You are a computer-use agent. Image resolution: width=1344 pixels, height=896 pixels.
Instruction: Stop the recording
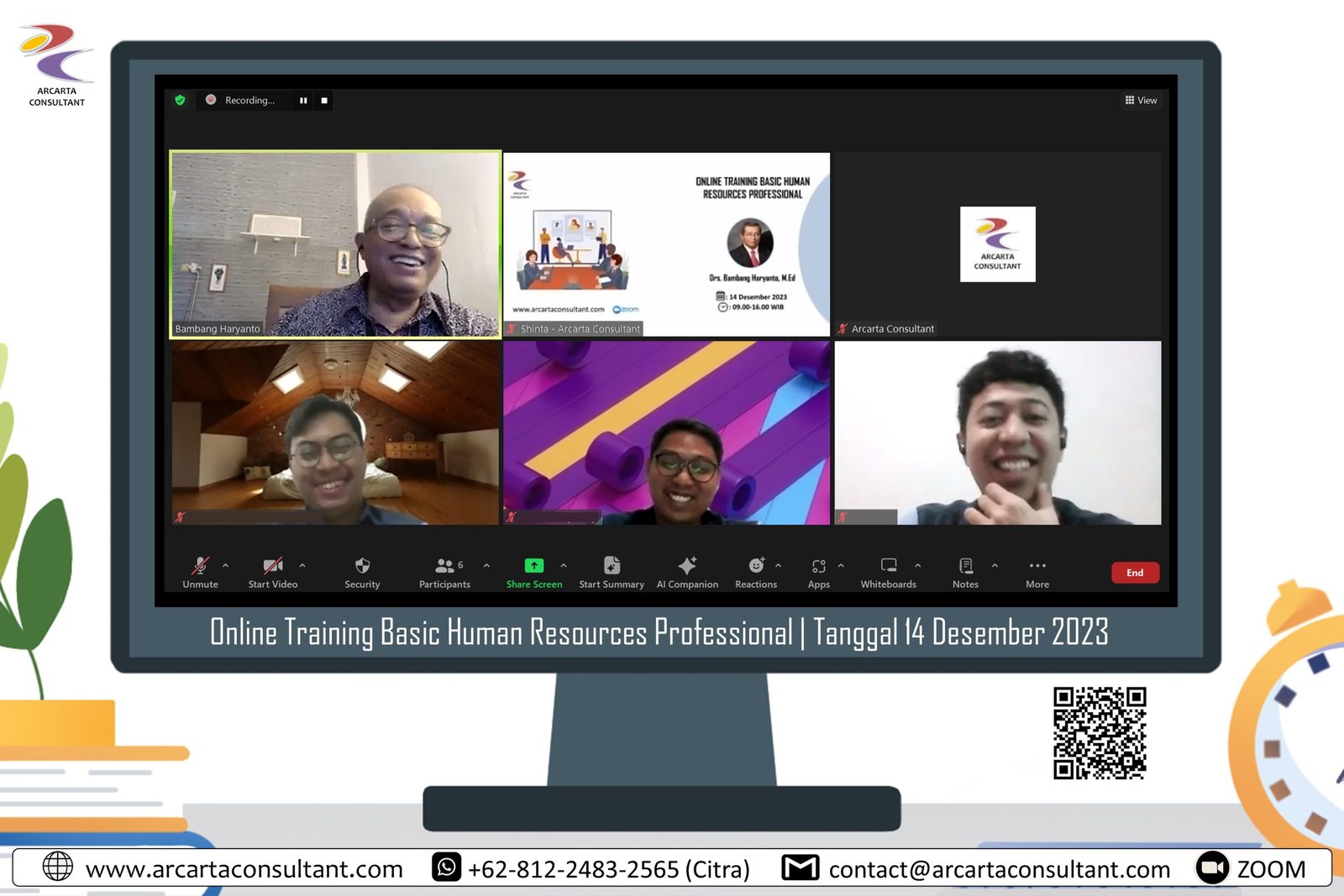324,101
